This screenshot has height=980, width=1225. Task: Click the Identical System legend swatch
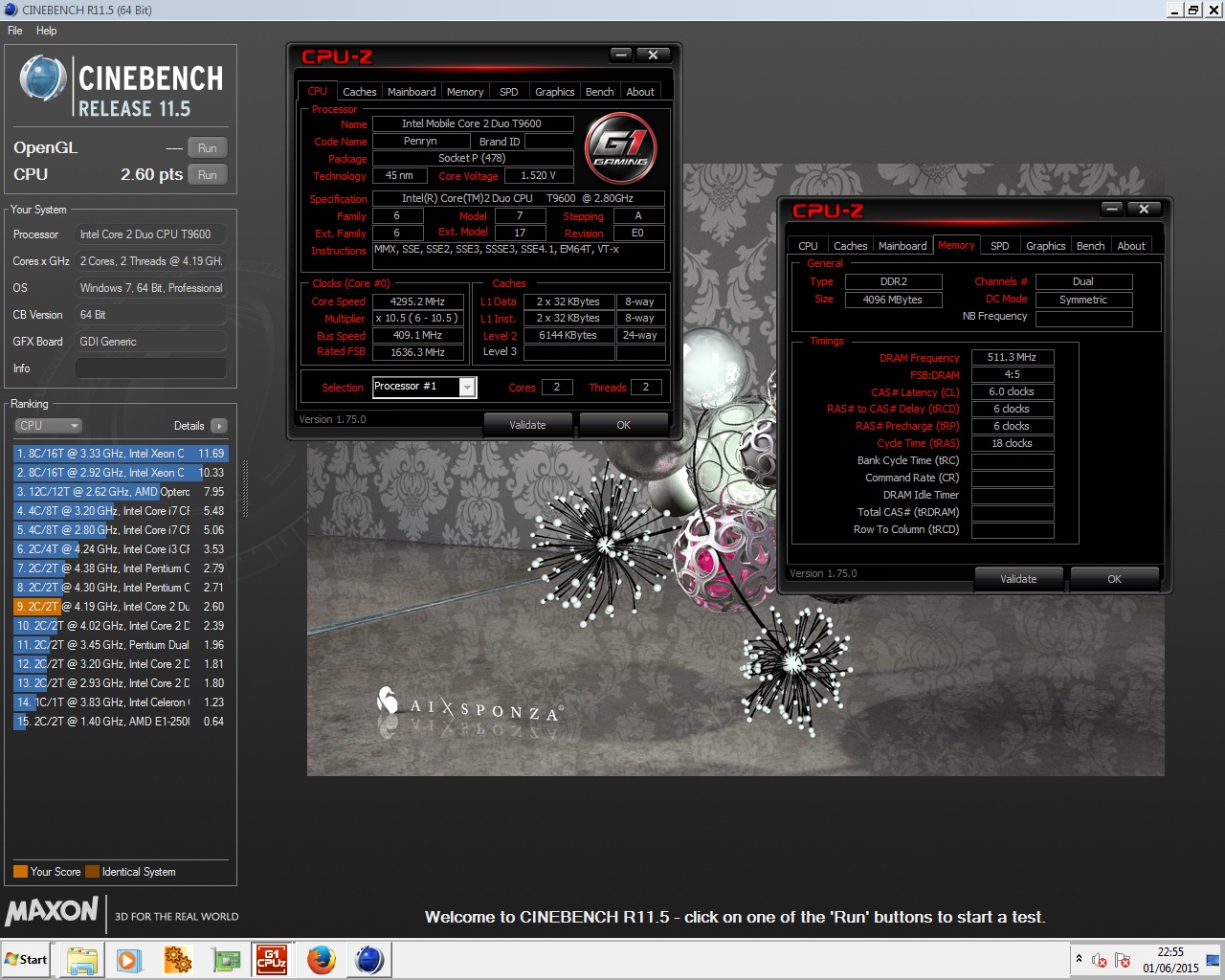point(92,872)
